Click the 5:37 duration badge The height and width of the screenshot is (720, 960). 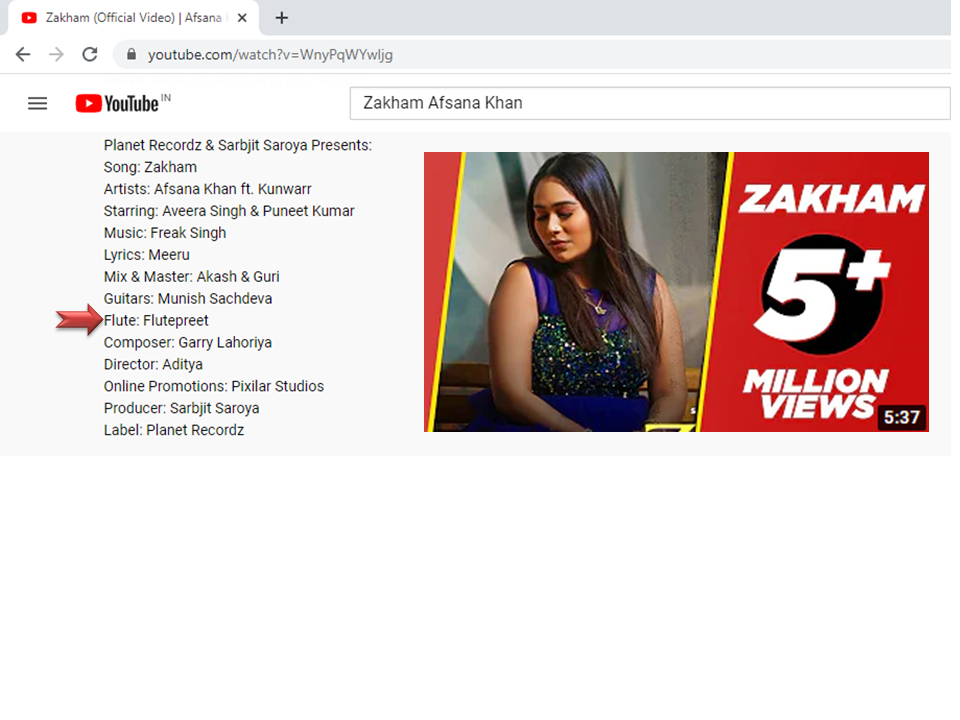pyautogui.click(x=901, y=417)
